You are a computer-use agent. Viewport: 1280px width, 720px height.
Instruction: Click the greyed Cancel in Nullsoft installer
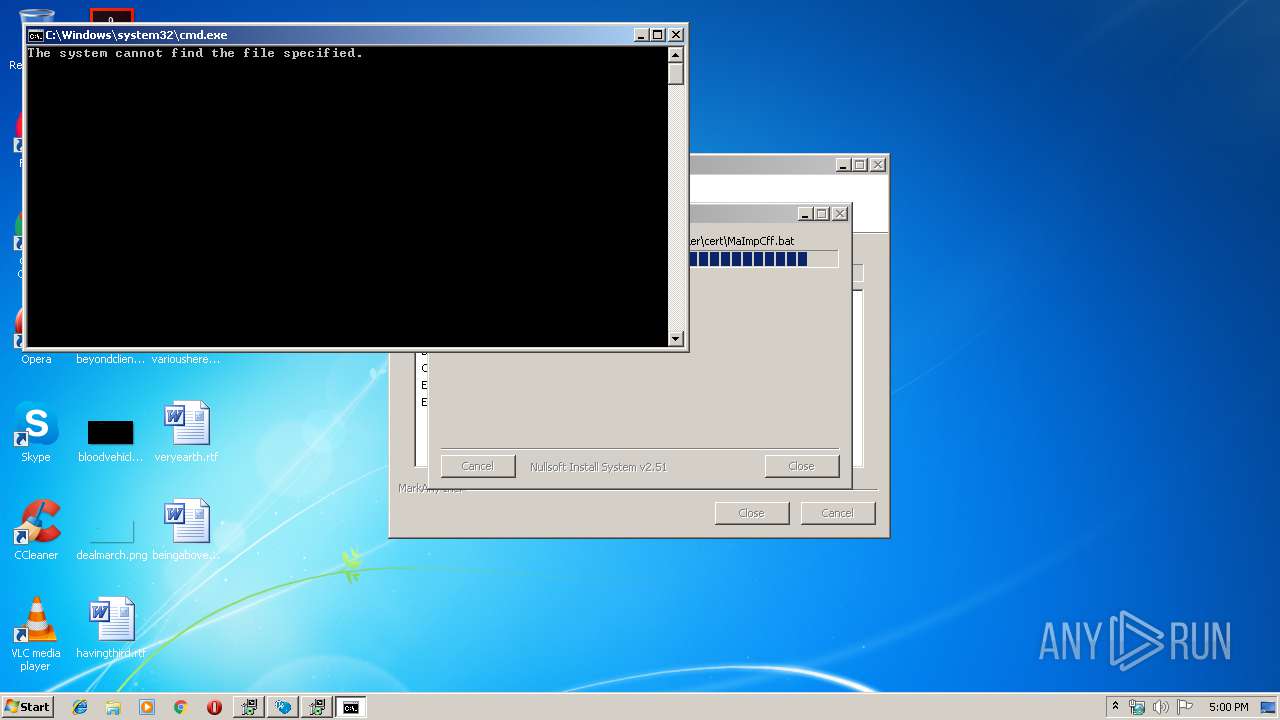pyautogui.click(x=477, y=466)
